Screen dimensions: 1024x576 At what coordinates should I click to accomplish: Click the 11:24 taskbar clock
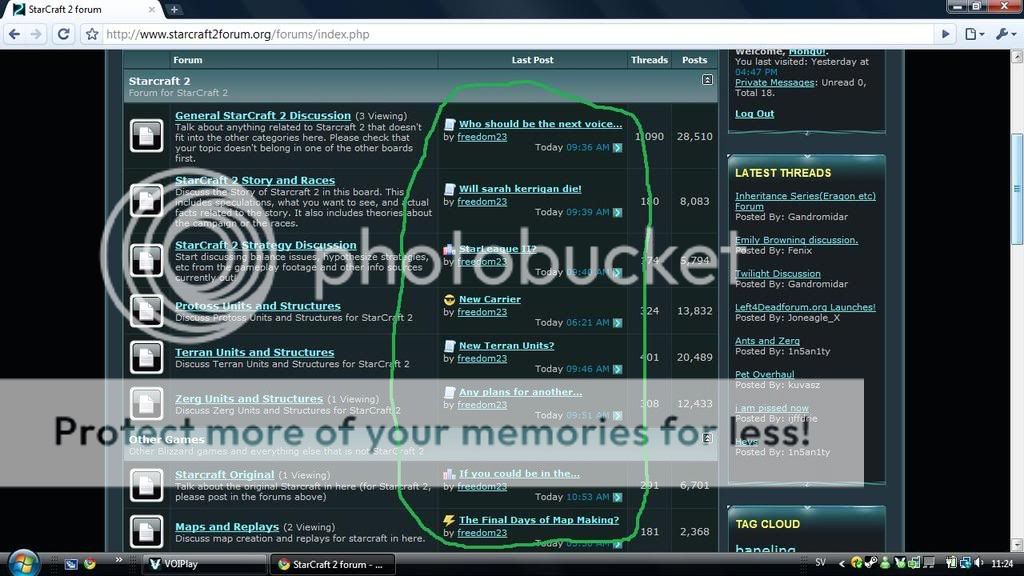pos(1002,563)
